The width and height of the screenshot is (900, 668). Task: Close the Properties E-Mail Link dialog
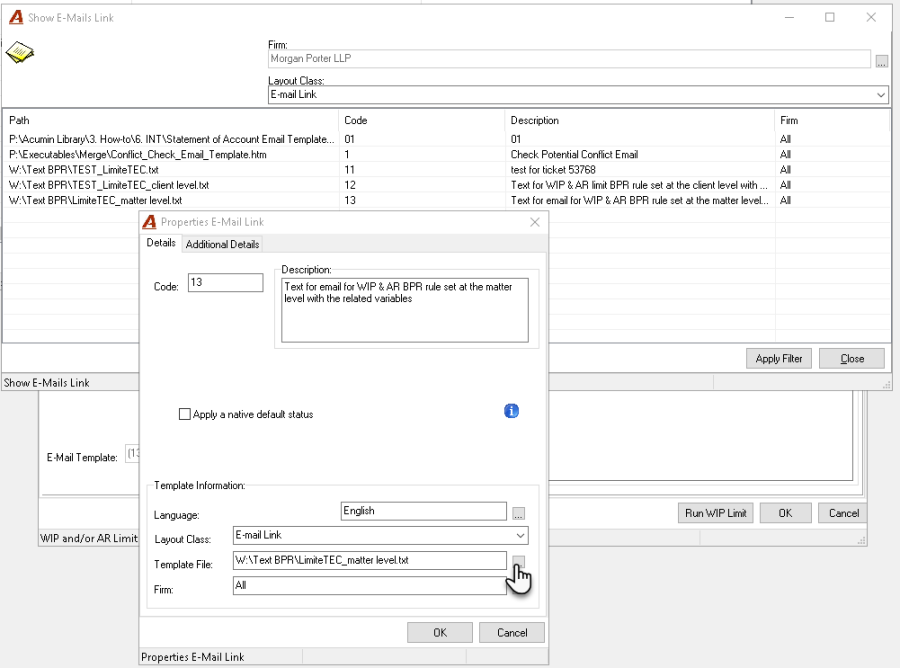pyautogui.click(x=534, y=222)
